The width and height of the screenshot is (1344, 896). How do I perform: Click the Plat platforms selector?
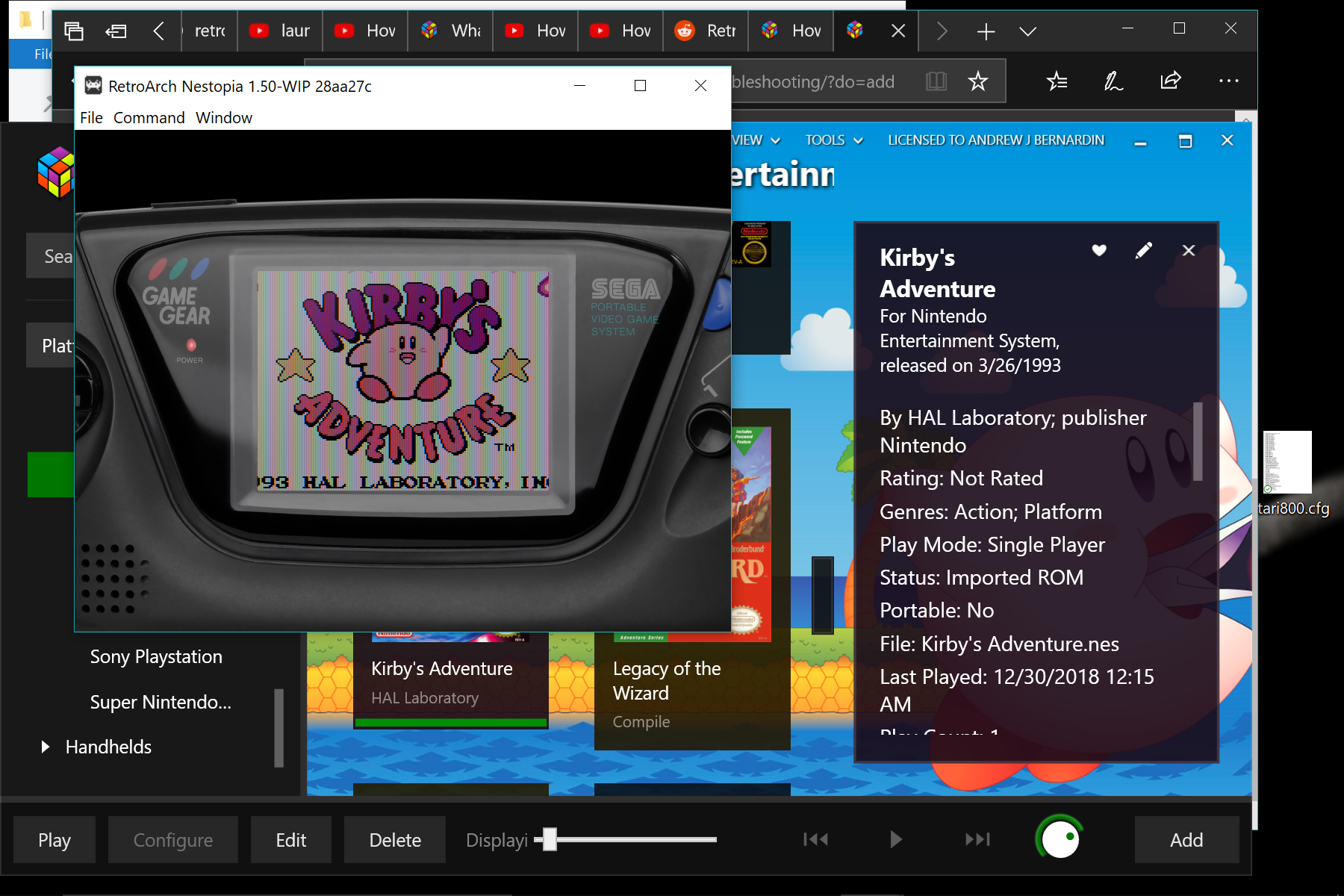point(51,346)
